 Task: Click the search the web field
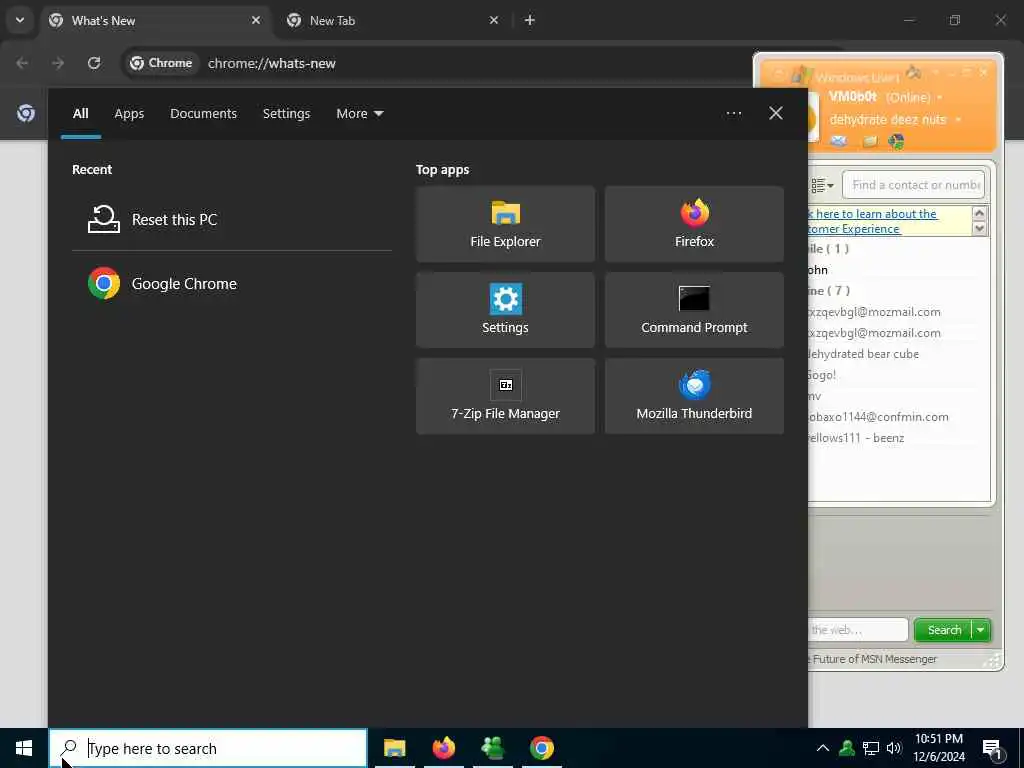tap(857, 630)
